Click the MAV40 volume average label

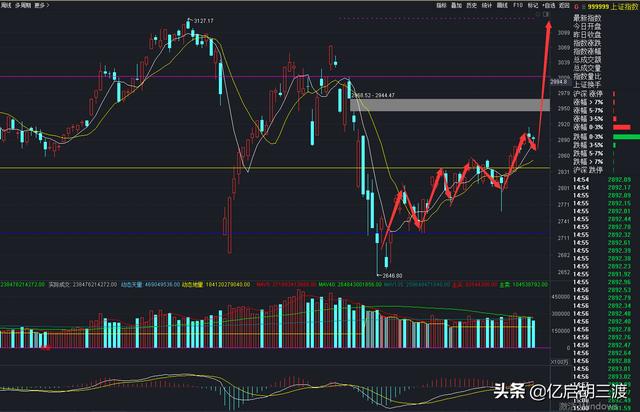326,284
